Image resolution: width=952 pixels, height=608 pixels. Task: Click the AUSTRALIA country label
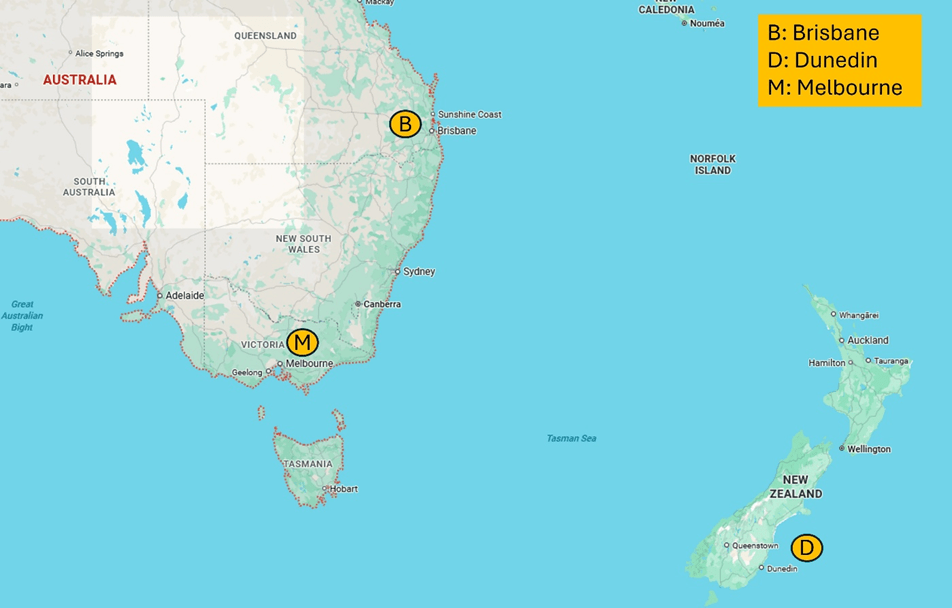coord(79,80)
